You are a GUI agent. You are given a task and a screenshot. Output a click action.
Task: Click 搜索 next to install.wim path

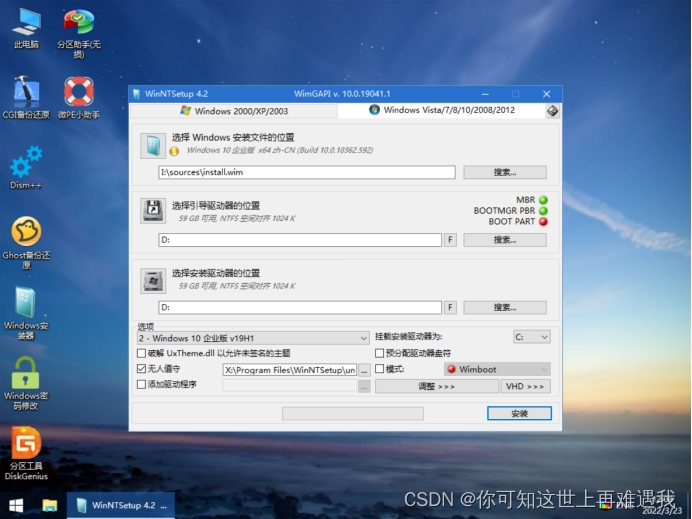[505, 172]
